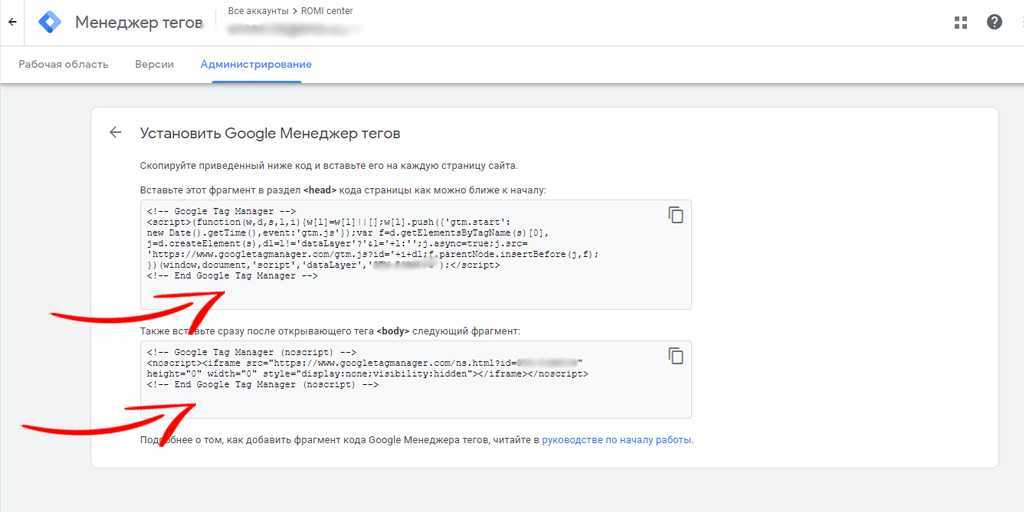The width and height of the screenshot is (1024, 512).
Task: Switch to the Рабочая область tab
Action: [x=63, y=65]
